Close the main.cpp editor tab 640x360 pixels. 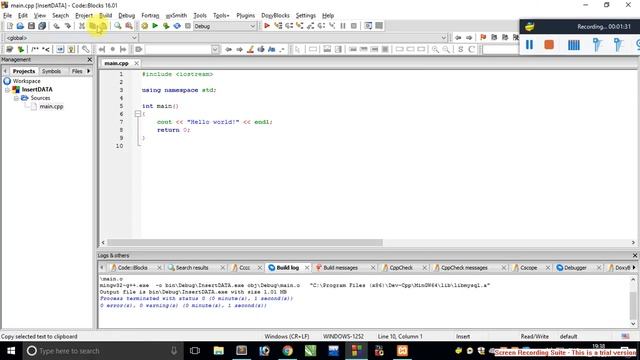(x=136, y=63)
